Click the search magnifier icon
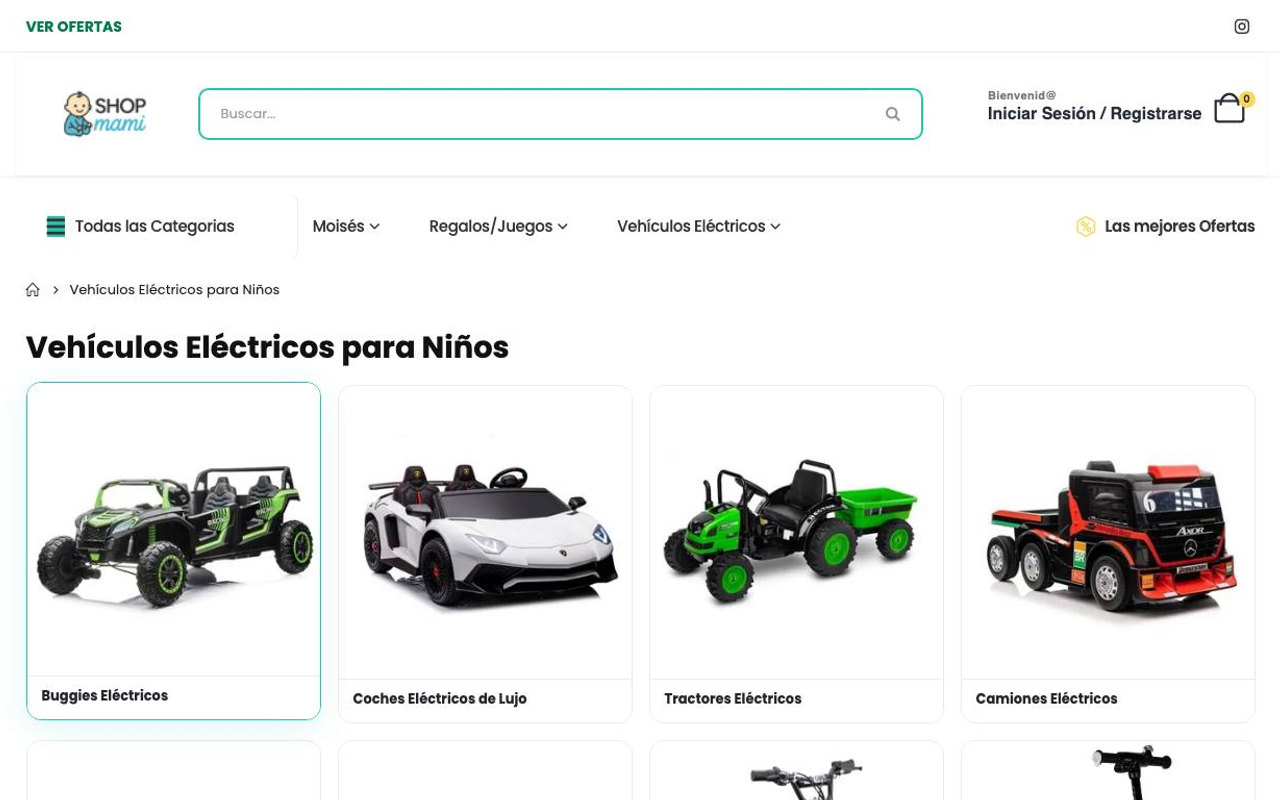Viewport: 1280px width, 800px height. point(893,114)
